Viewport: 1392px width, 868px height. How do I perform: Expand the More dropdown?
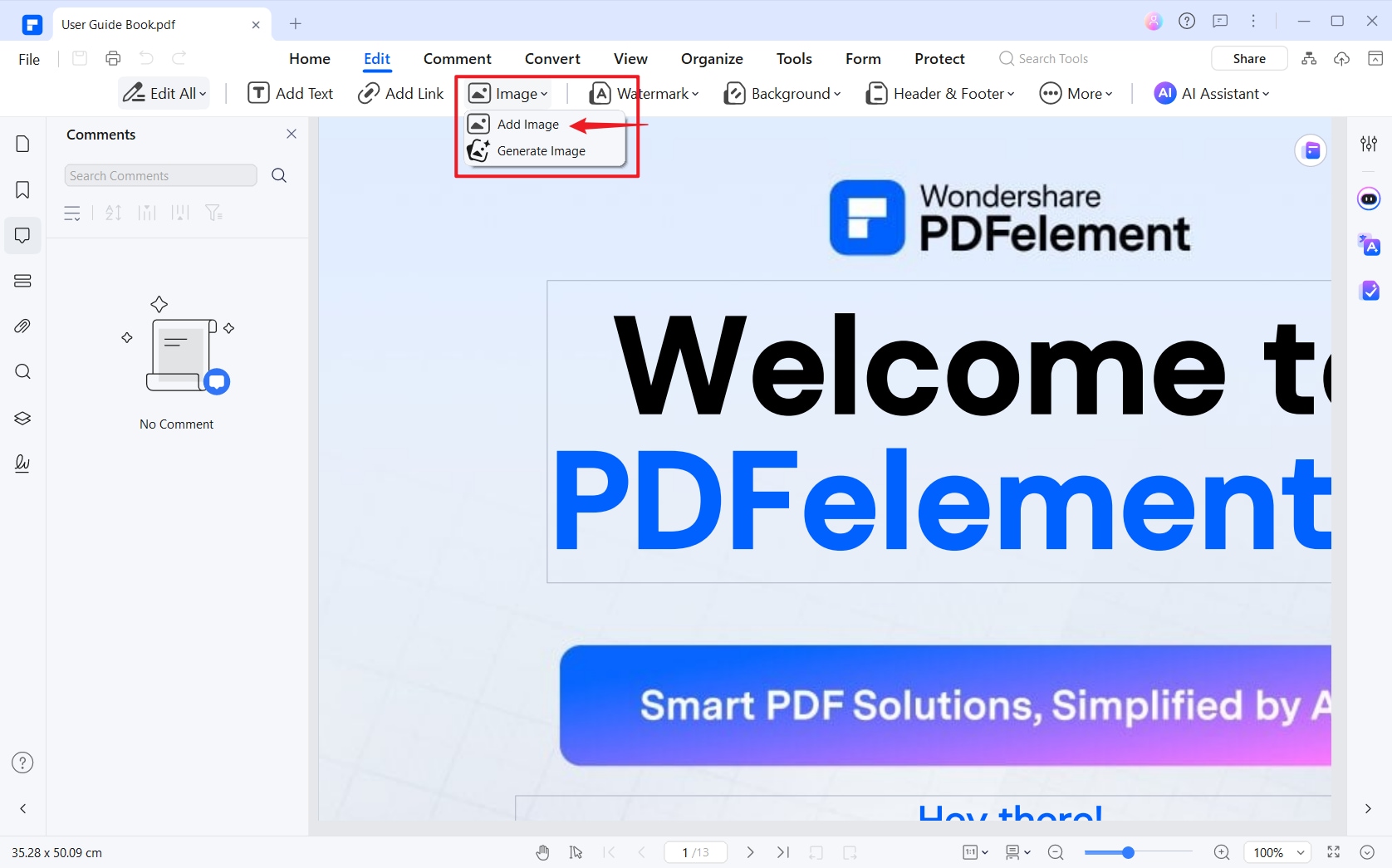1076,93
